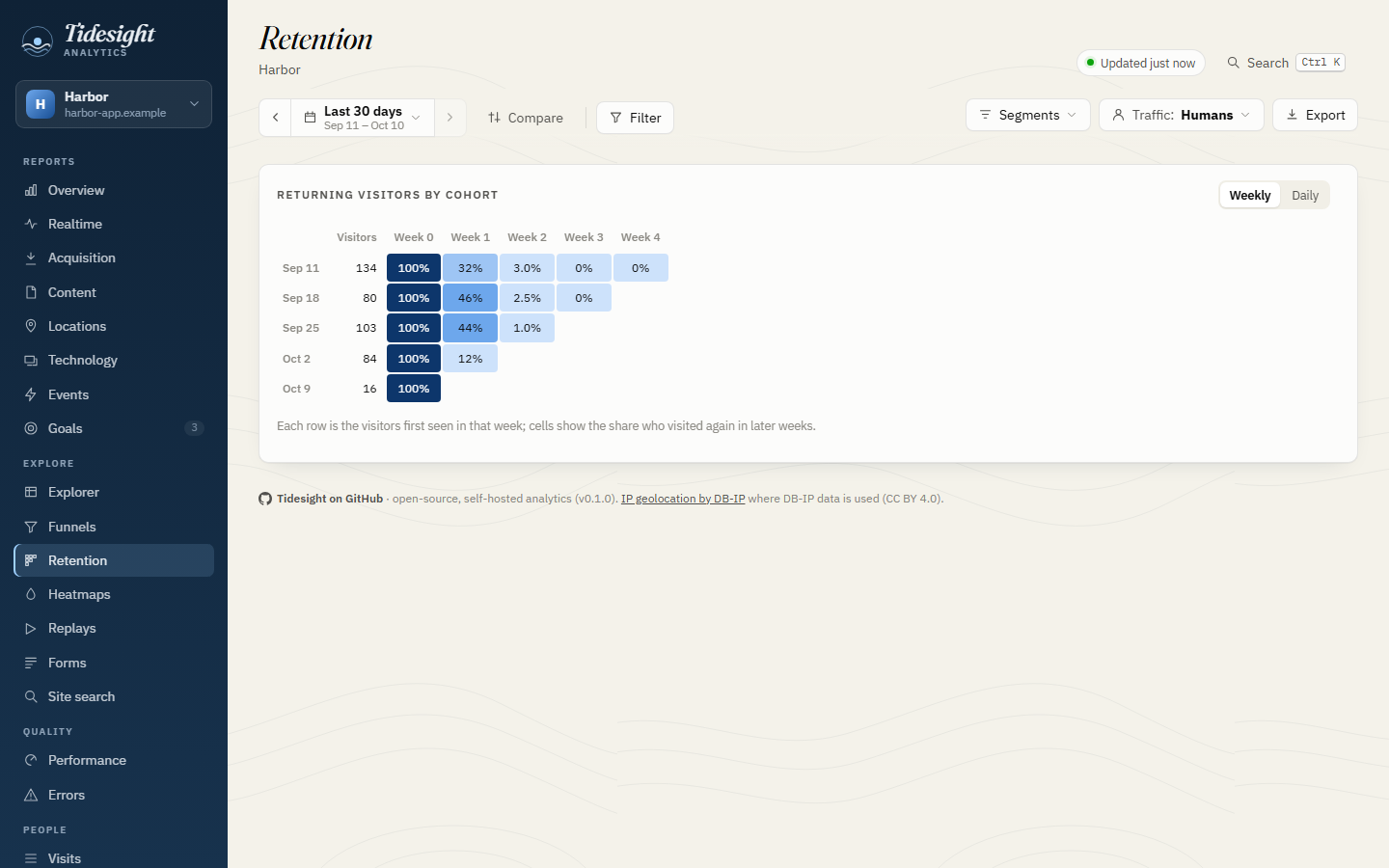This screenshot has width=1389, height=868.
Task: Click the Performance gauge icon
Action: 31,760
